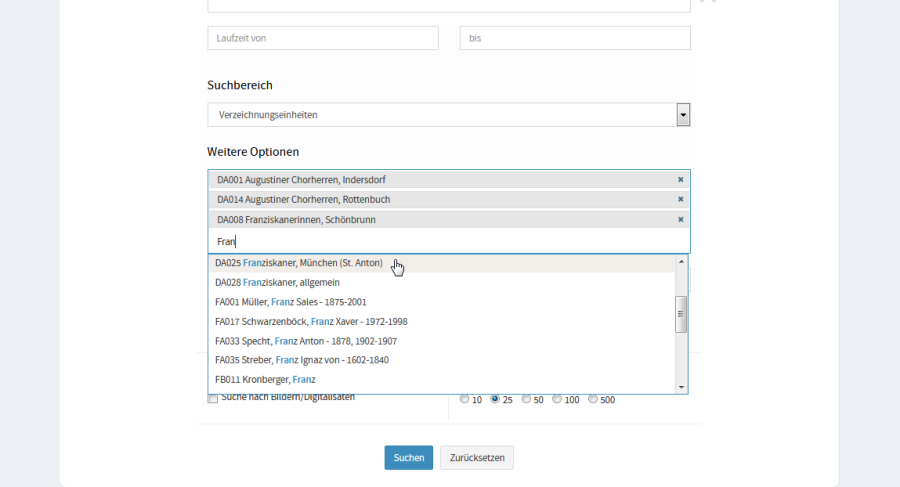Image resolution: width=900 pixels, height=487 pixels.
Task: Select 100 results per page
Action: point(557,399)
